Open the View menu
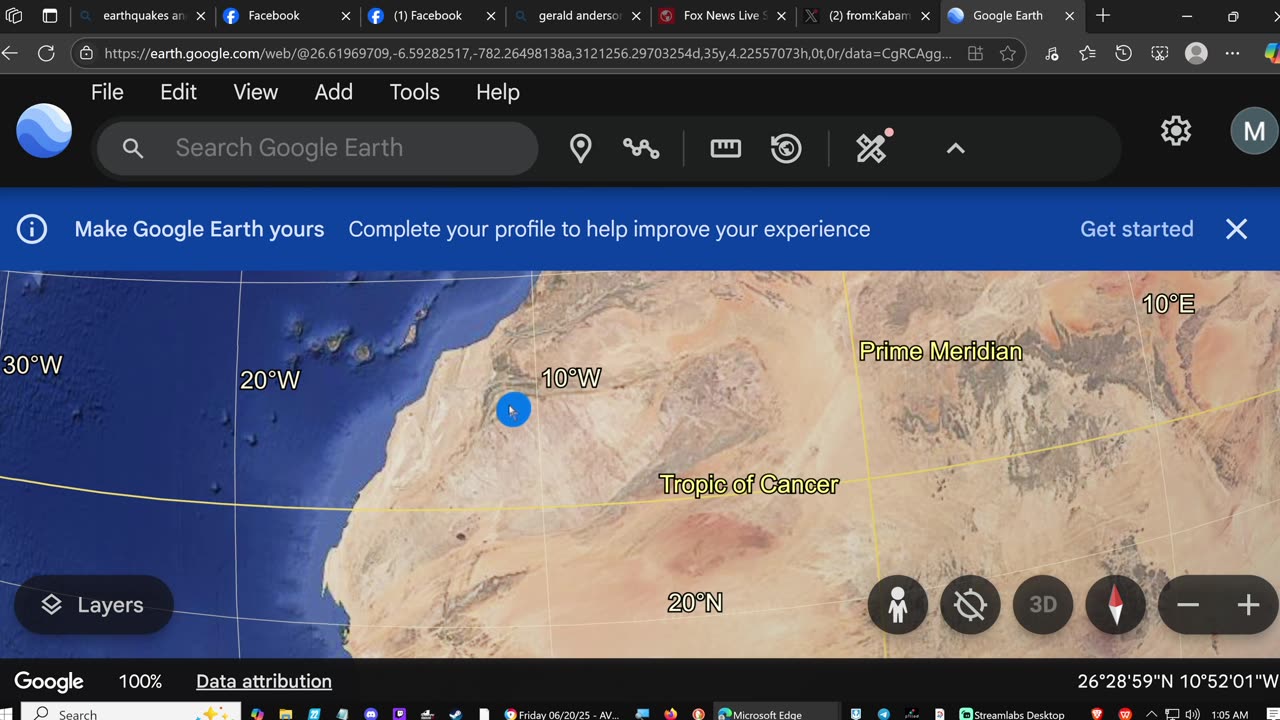This screenshot has width=1280, height=720. 256,92
